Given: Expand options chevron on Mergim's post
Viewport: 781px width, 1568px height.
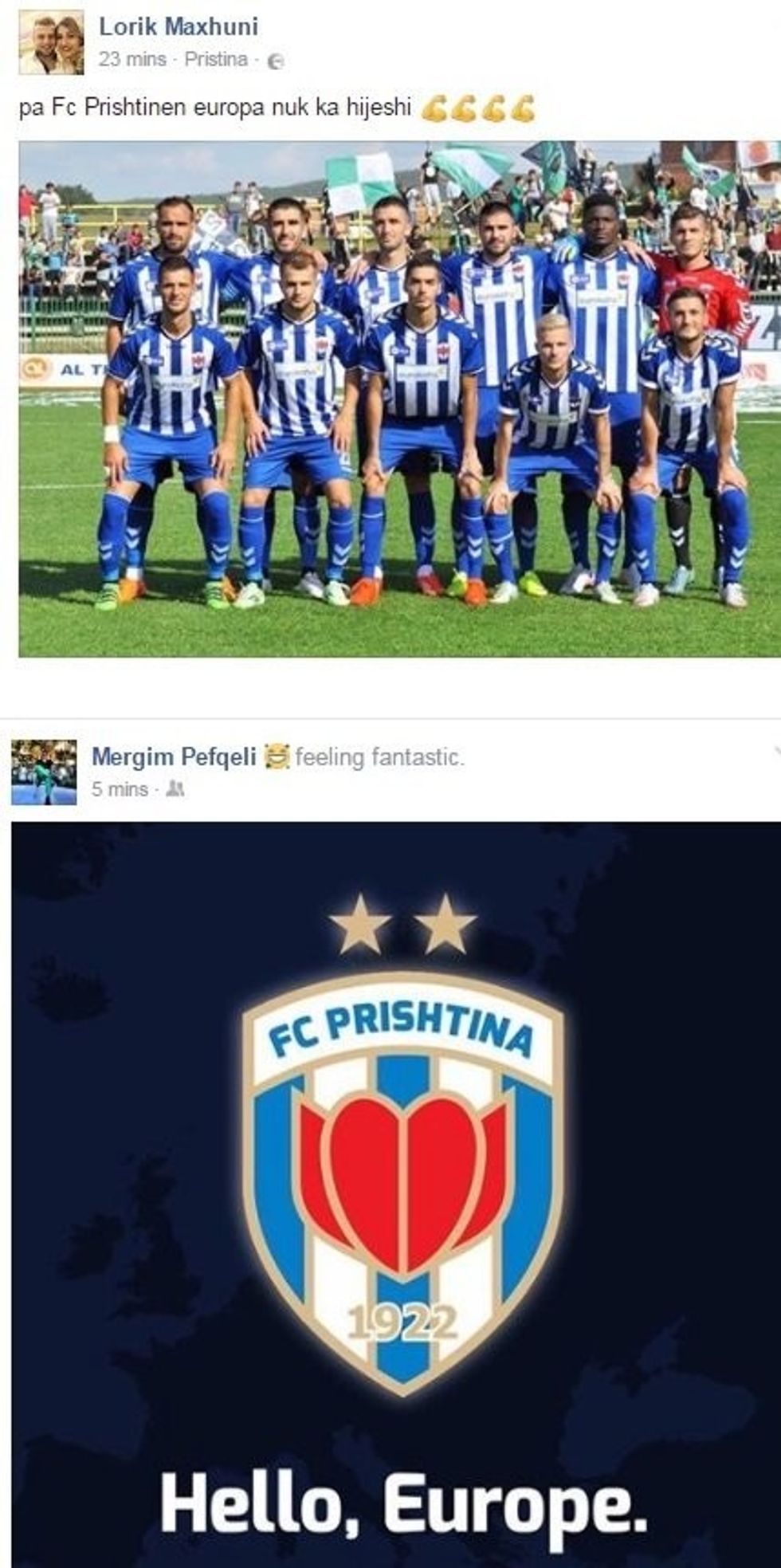Looking at the screenshot, I should pyautogui.click(x=776, y=749).
